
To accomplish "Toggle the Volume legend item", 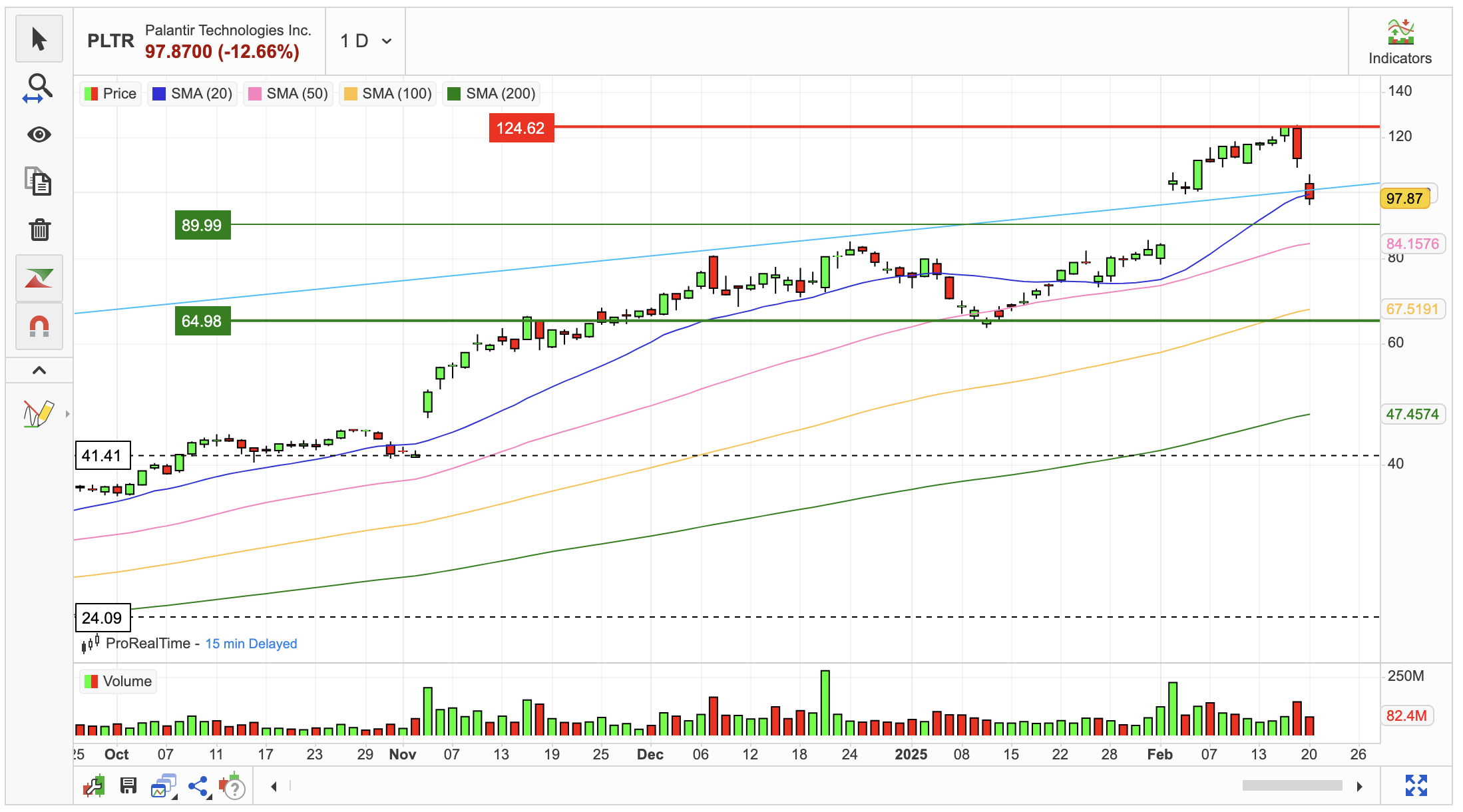I will (x=118, y=682).
